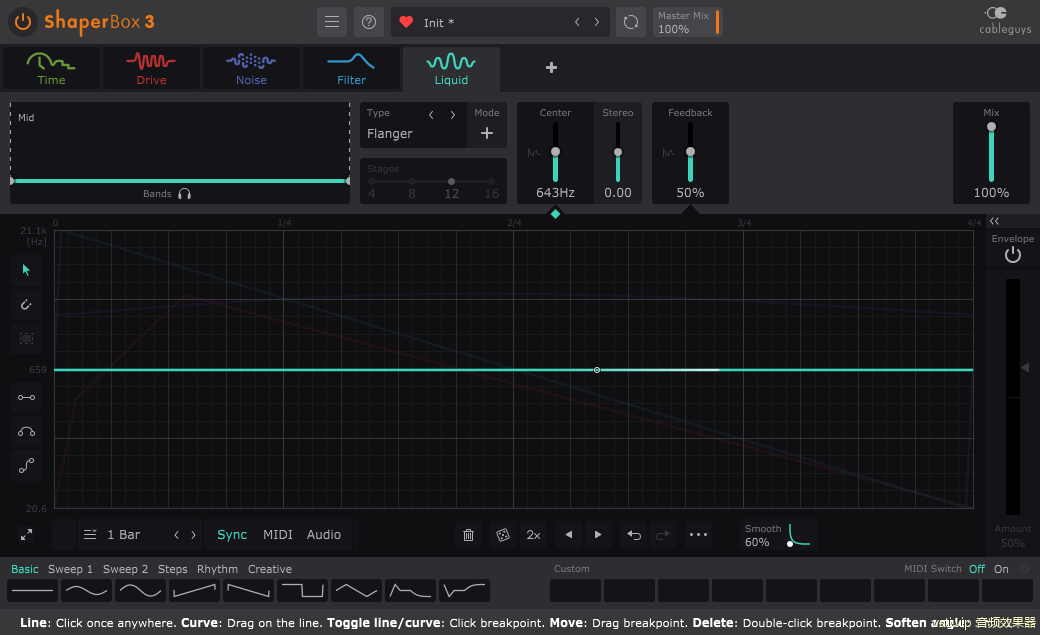Image resolution: width=1040 pixels, height=635 pixels.
Task: Click the Bands label
Action: coord(157,194)
